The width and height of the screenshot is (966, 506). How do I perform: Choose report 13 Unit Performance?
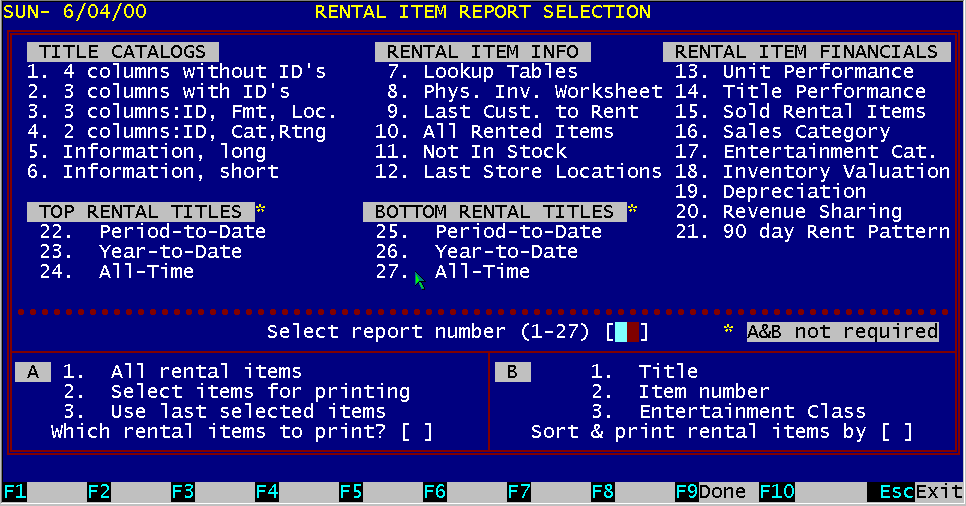coord(794,72)
